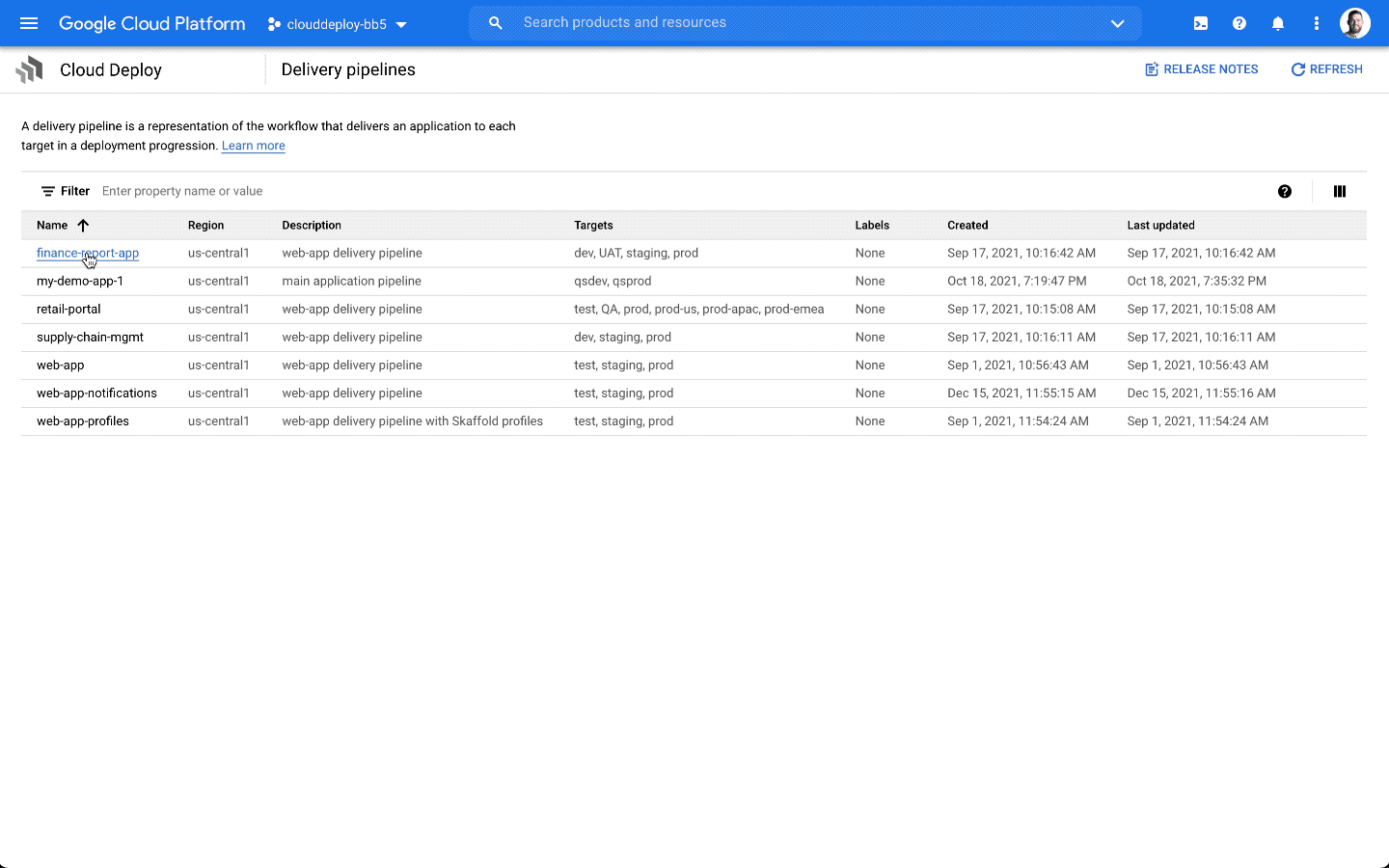
Task: Click the search products and resources field
Action: tap(675, 23)
